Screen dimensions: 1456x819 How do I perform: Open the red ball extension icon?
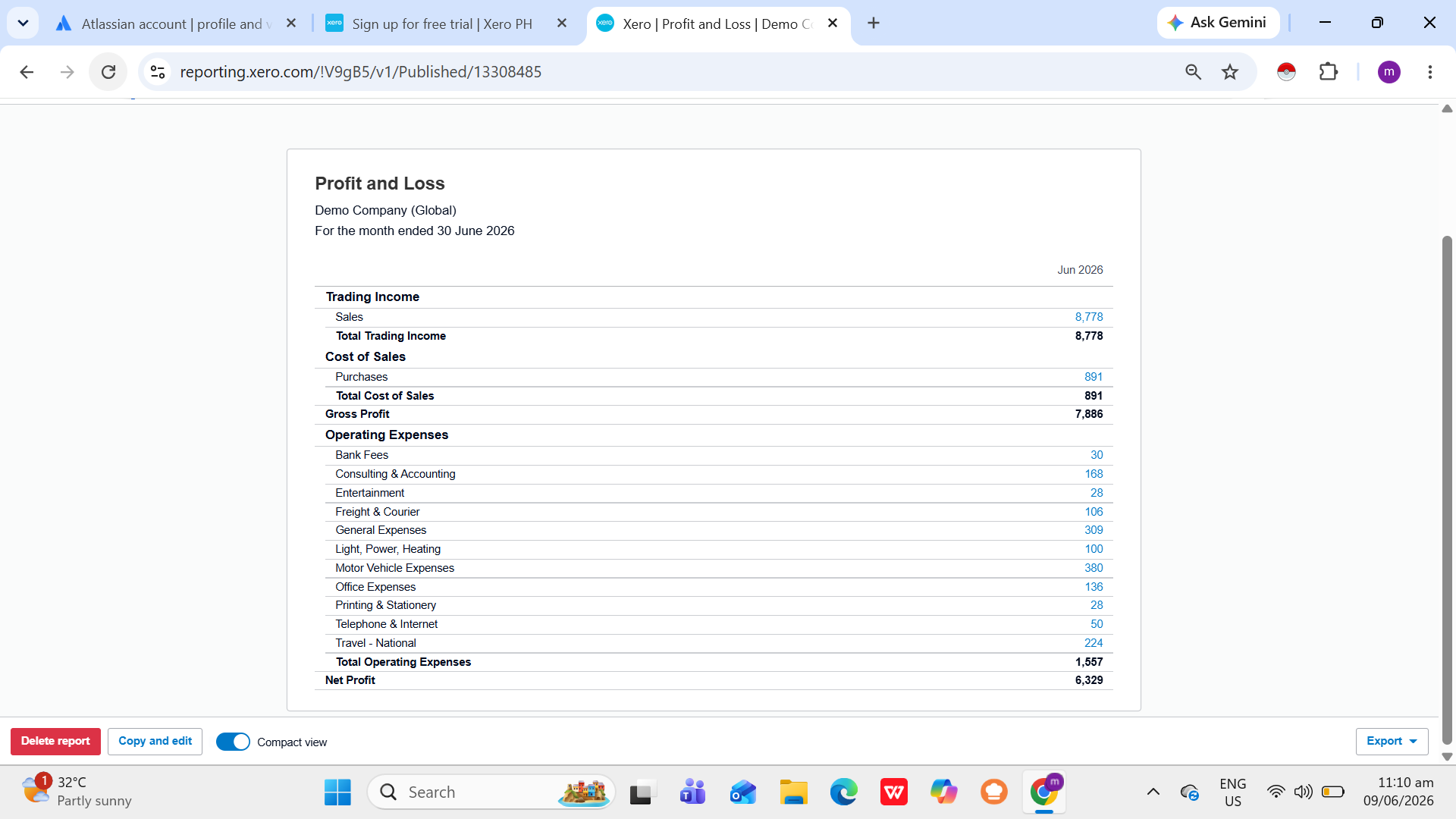pyautogui.click(x=1286, y=72)
